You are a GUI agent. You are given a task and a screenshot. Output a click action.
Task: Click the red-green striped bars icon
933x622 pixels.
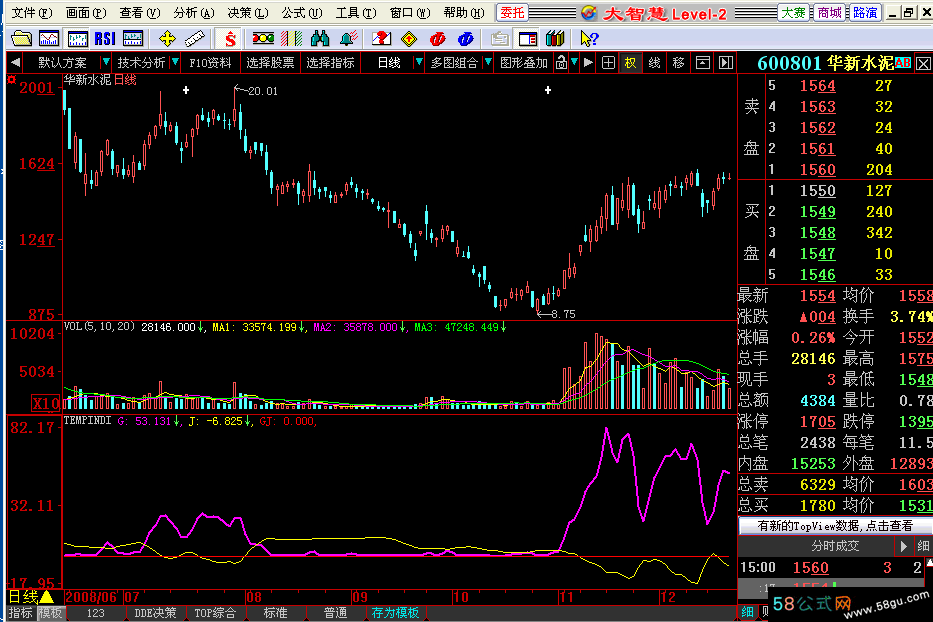click(292, 39)
